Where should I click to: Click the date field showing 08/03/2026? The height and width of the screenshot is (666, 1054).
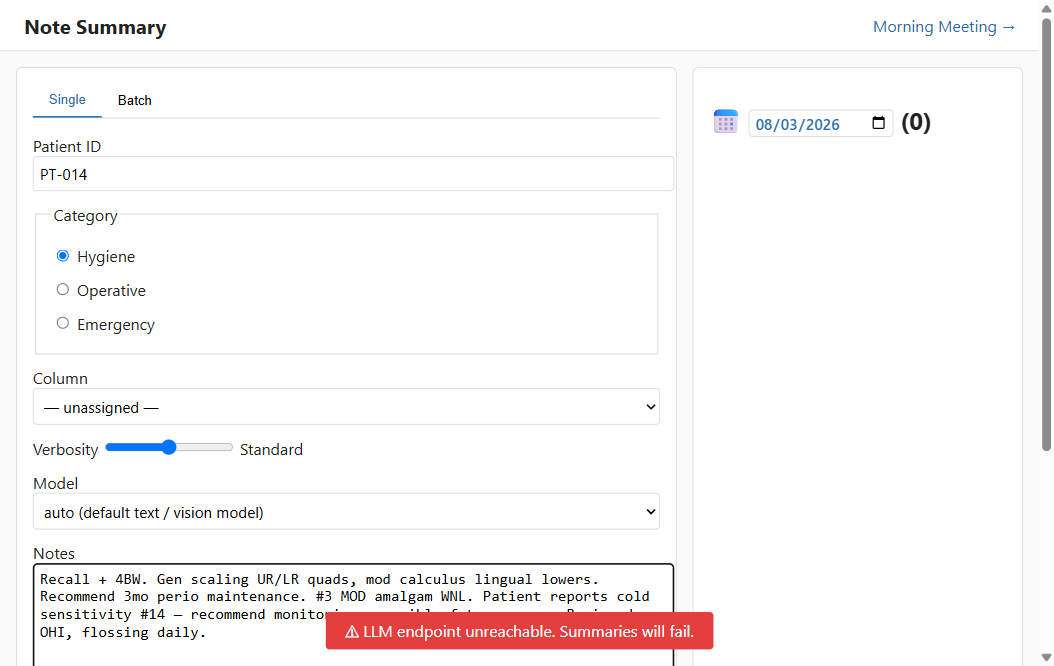[820, 124]
